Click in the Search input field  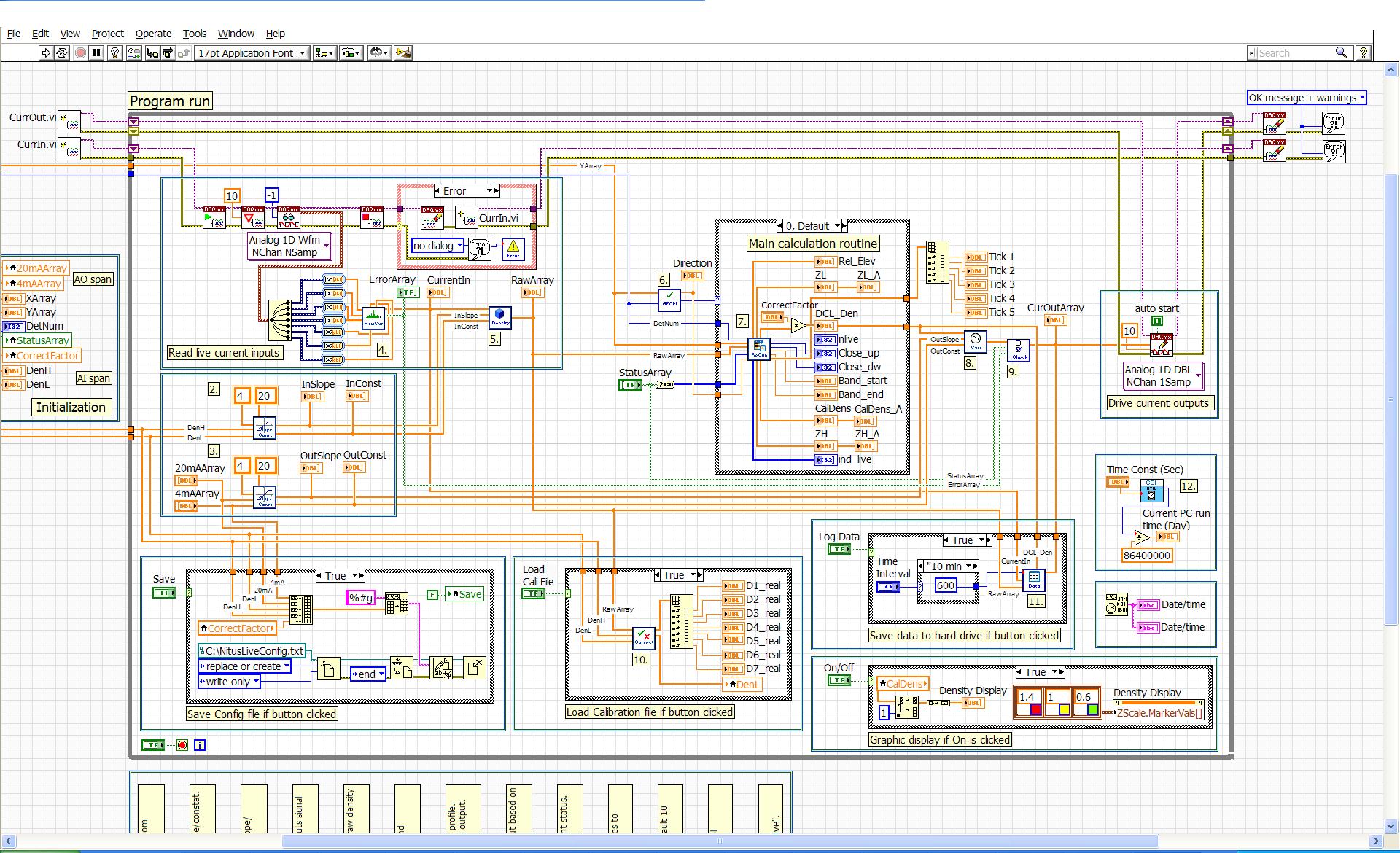point(1294,52)
